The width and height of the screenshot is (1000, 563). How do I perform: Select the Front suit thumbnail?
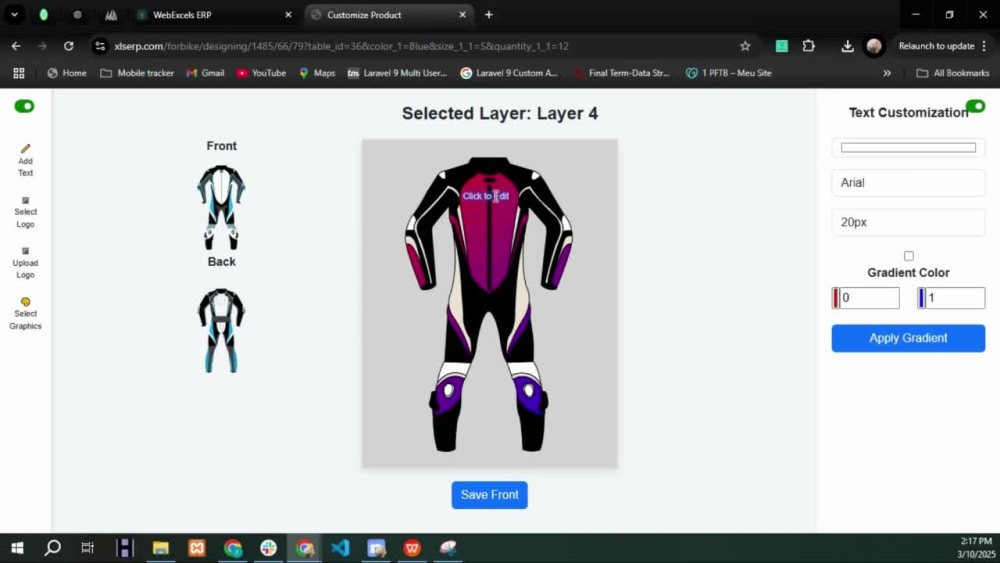tap(221, 207)
